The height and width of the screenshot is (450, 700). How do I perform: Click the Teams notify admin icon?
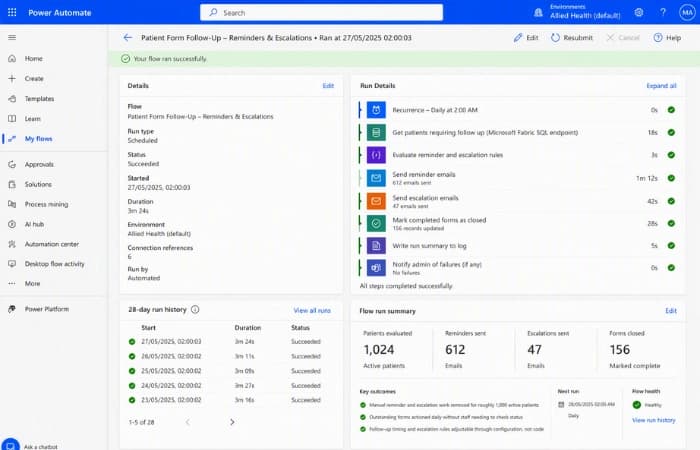(376, 268)
